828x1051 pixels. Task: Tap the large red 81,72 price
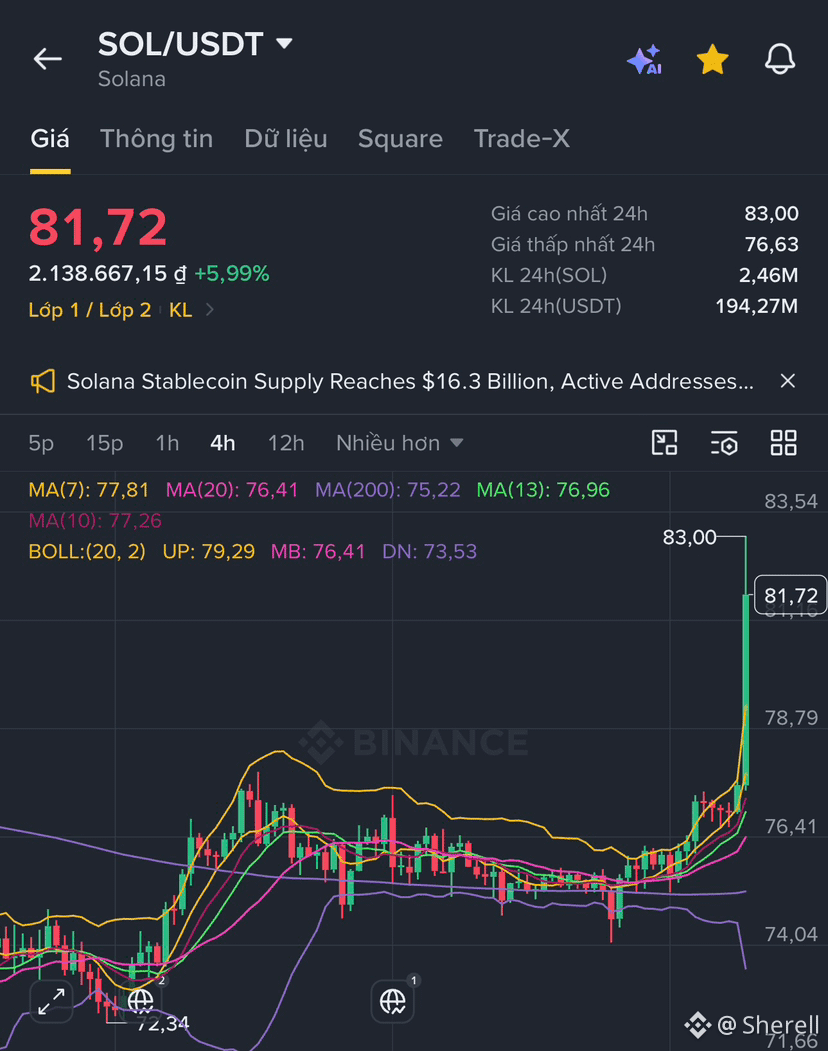point(98,227)
